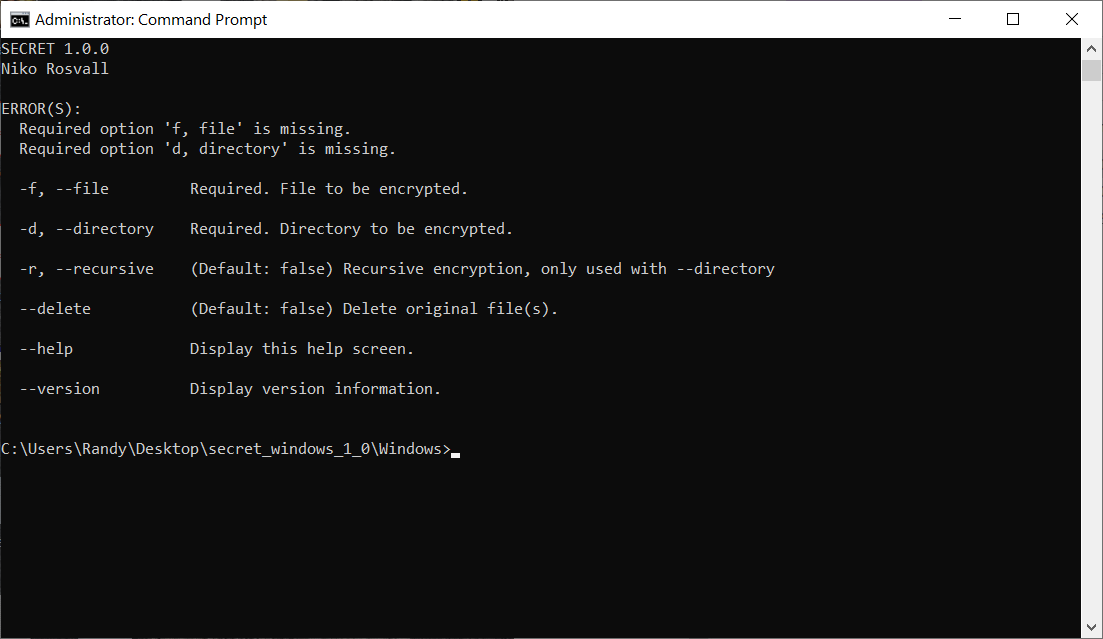Click the '-d, --directory' option text
The height and width of the screenshot is (639, 1103).
click(87, 229)
